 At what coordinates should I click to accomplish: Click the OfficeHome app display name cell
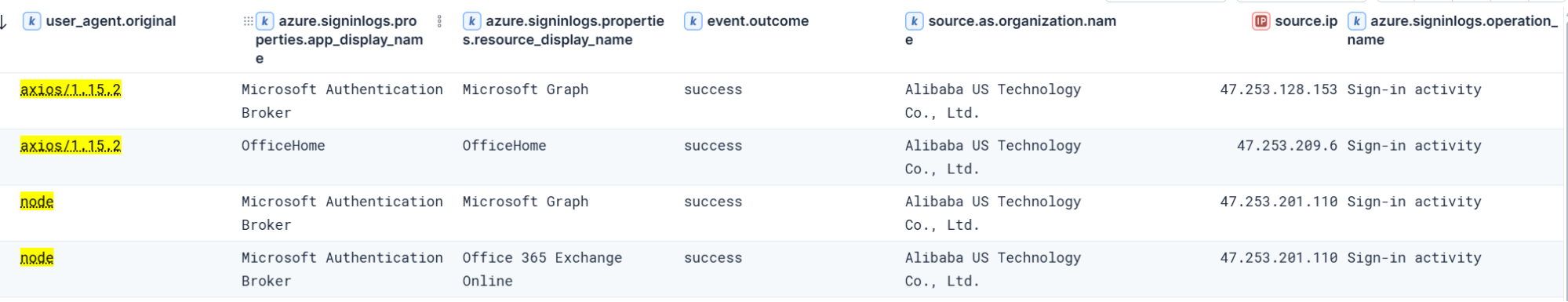click(283, 146)
